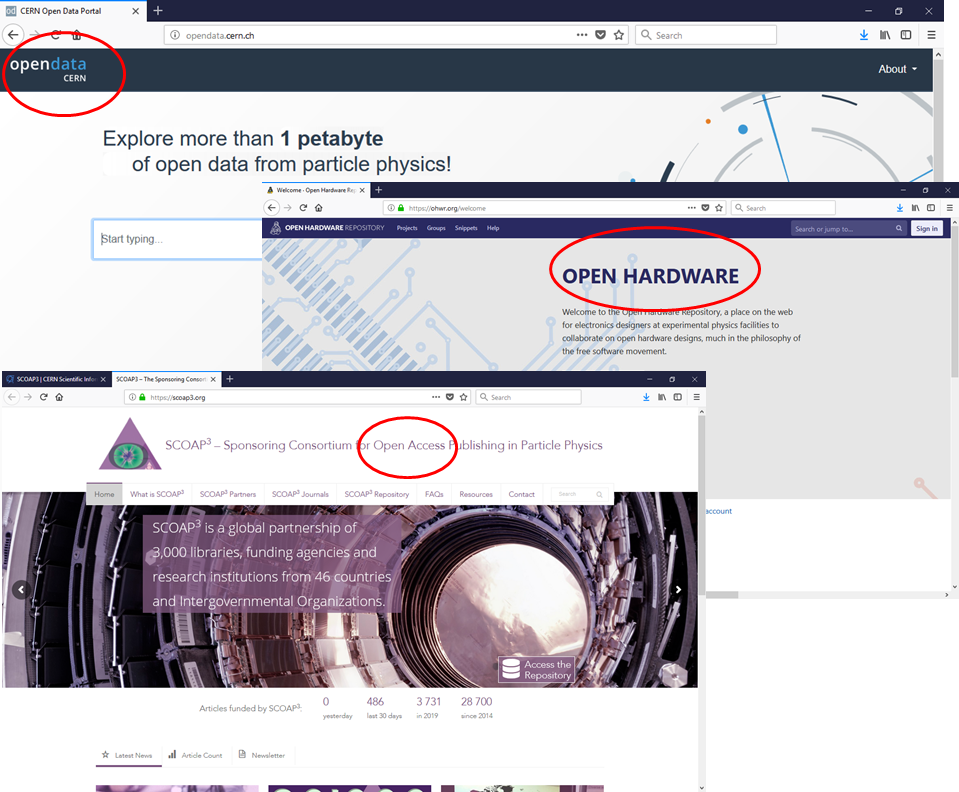Click the opendata CERN logo

(x=48, y=69)
